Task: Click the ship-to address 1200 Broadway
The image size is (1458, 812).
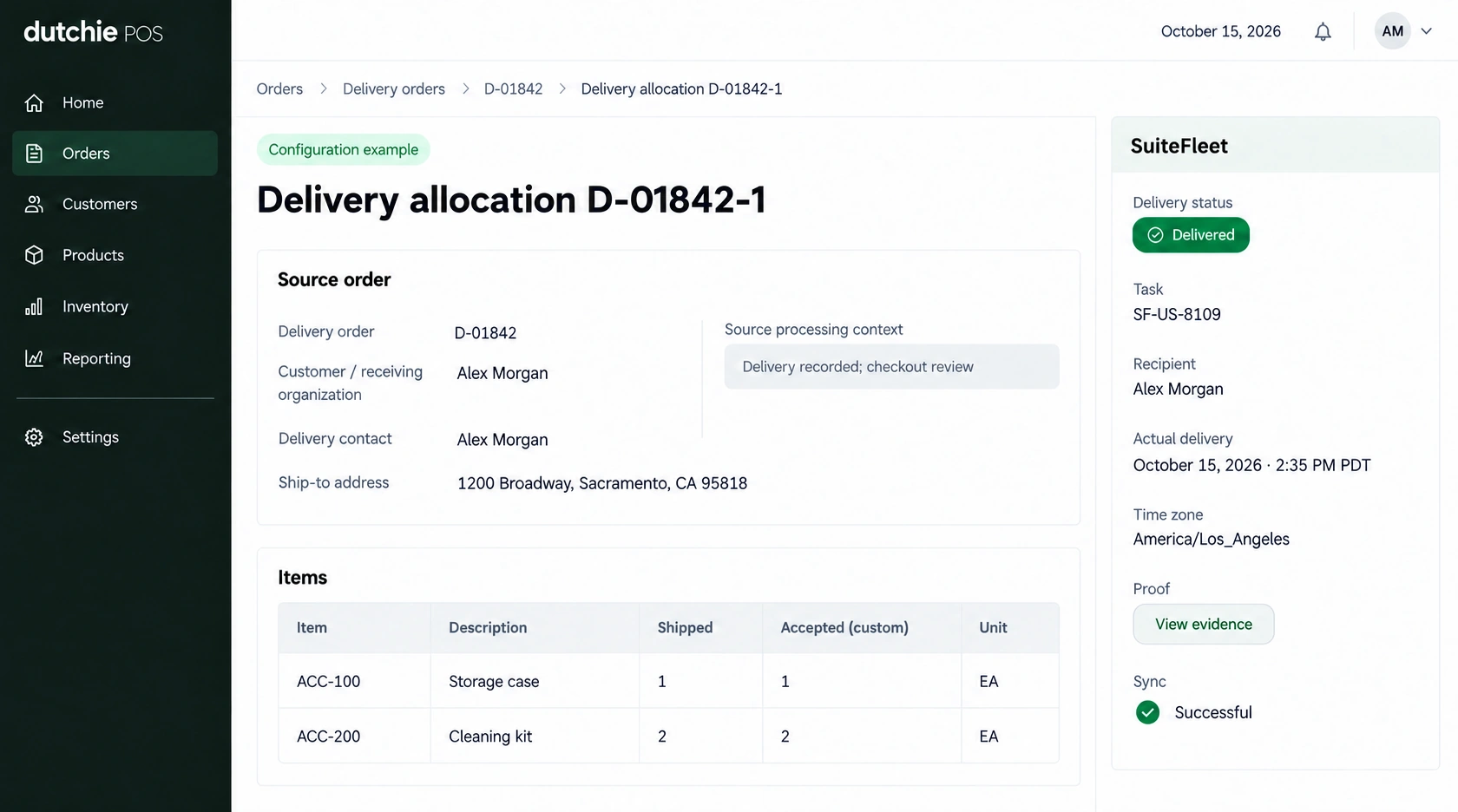Action: coord(602,483)
